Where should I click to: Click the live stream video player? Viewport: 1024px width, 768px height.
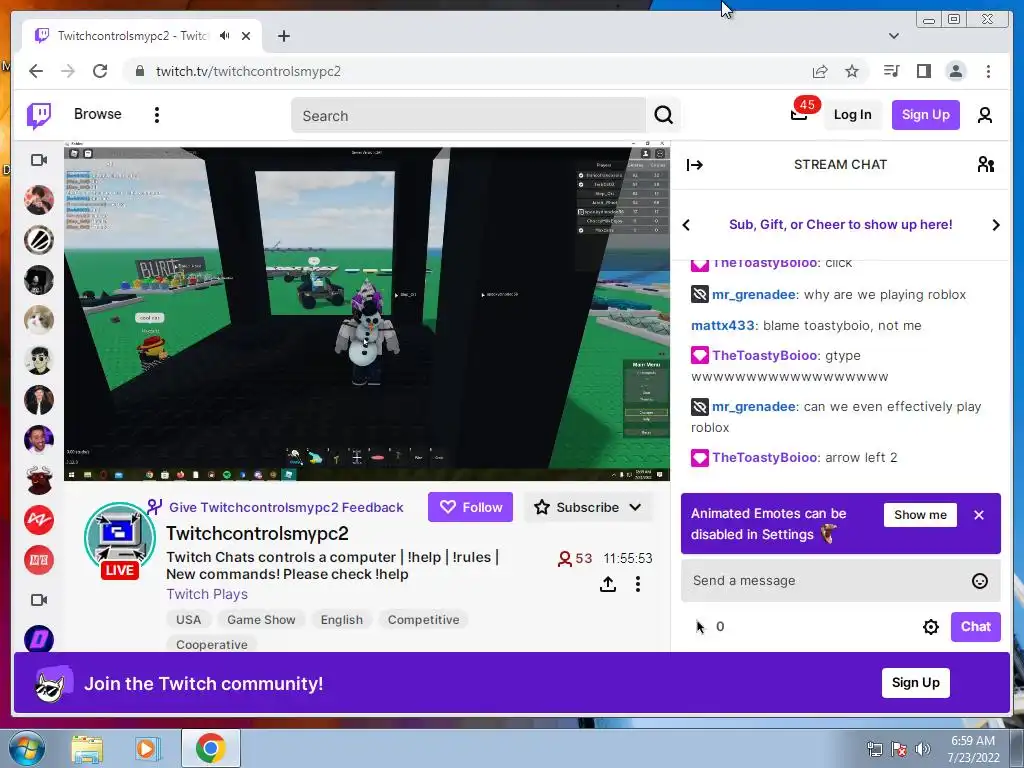[x=367, y=311]
